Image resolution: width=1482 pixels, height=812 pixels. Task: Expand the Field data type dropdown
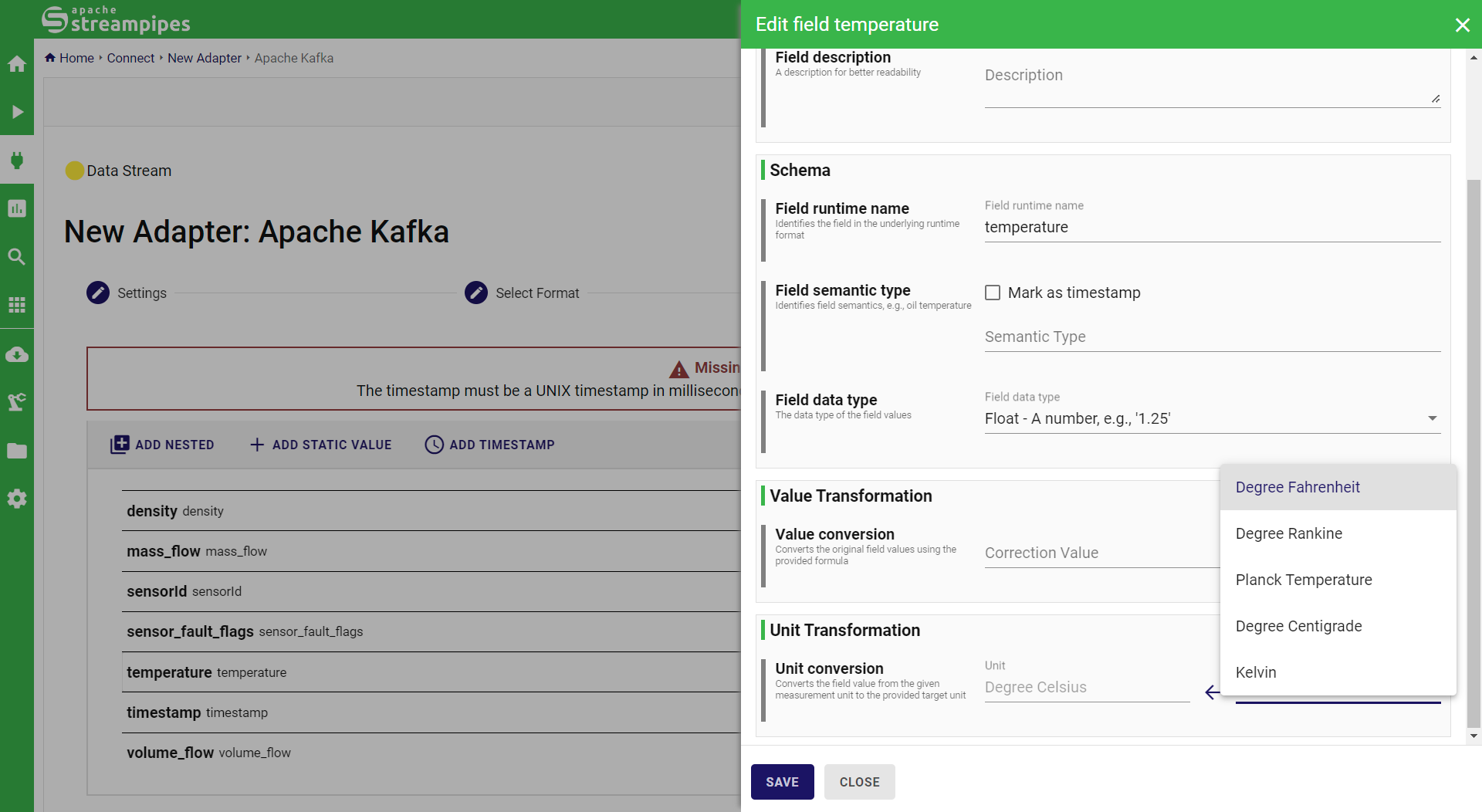[1212, 418]
